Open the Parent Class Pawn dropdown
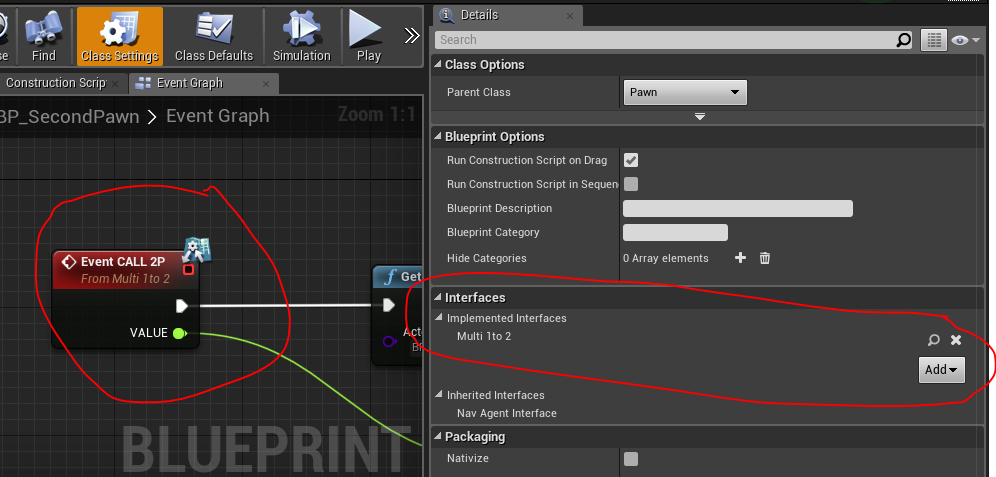This screenshot has width=996, height=477. pyautogui.click(x=685, y=93)
